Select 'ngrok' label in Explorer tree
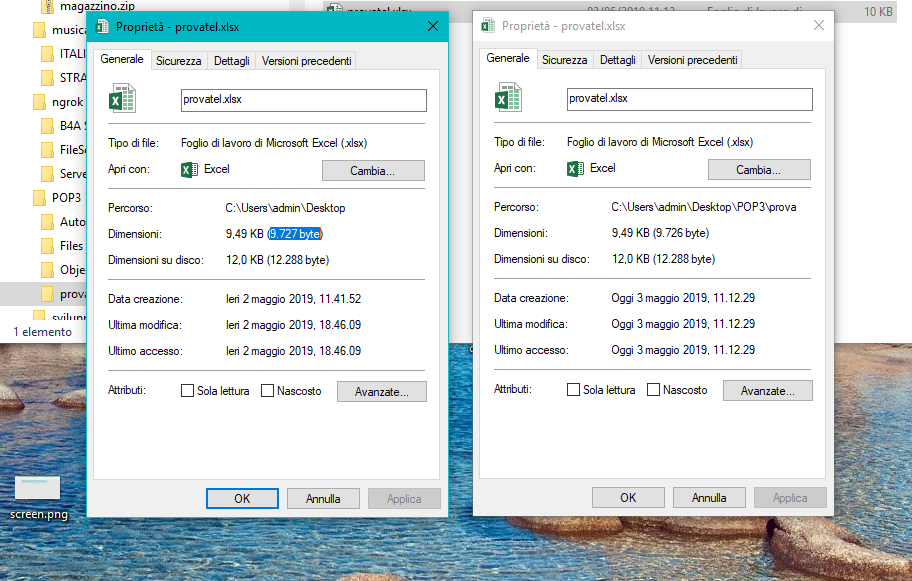Screen dimensions: 912x581 coord(67,102)
